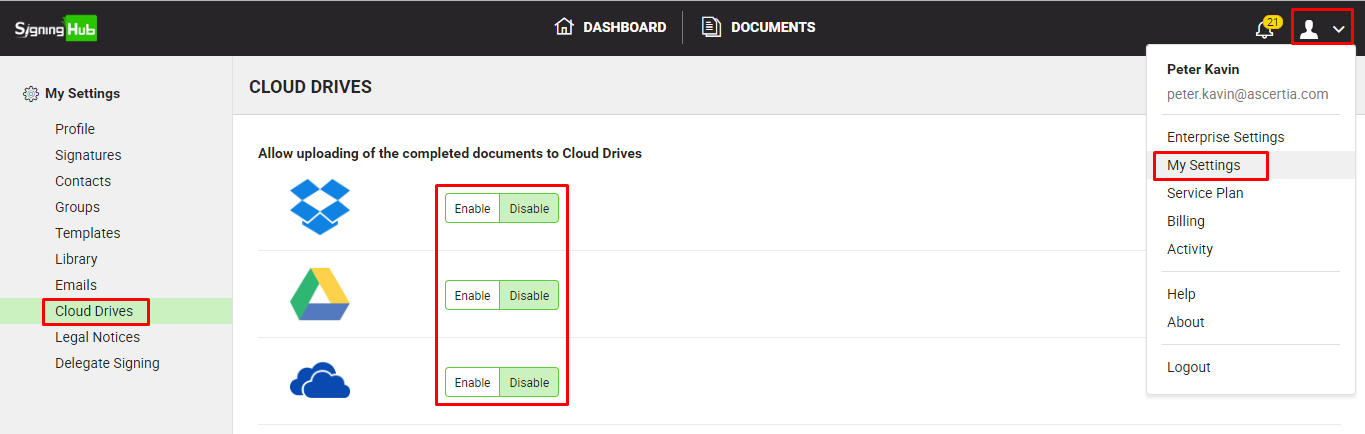Viewport: 1365px width, 434px height.
Task: Select My Settings in user menu
Action: 1203,165
